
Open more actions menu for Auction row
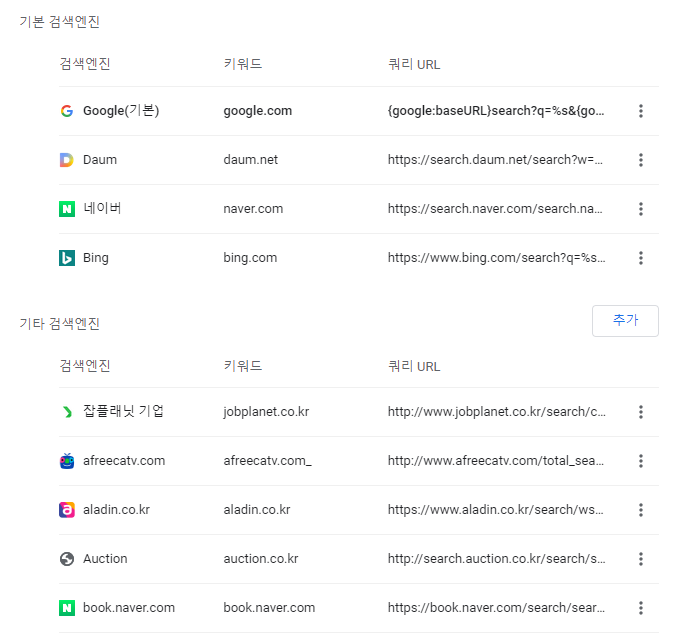coord(640,559)
